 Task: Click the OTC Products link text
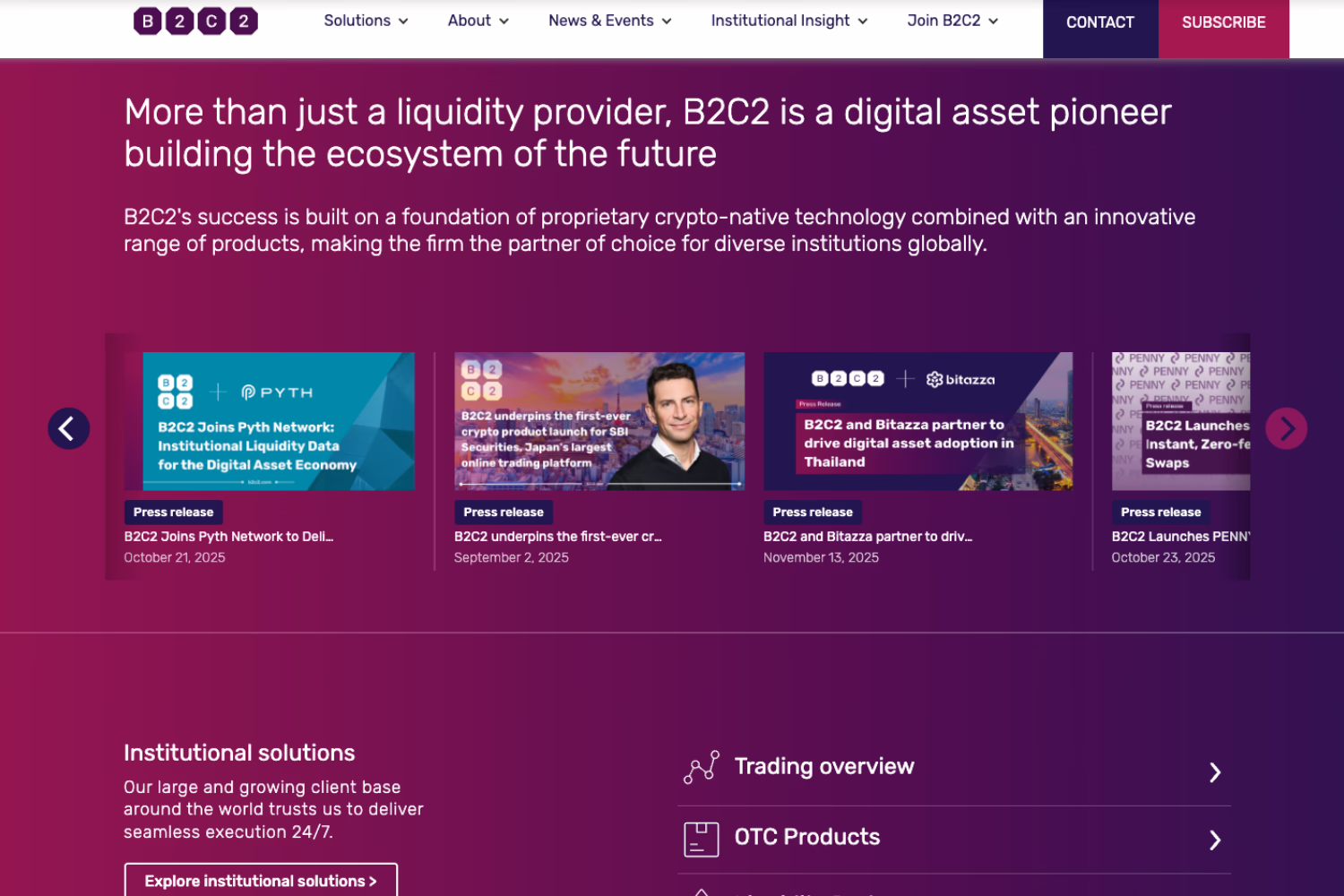point(807,837)
